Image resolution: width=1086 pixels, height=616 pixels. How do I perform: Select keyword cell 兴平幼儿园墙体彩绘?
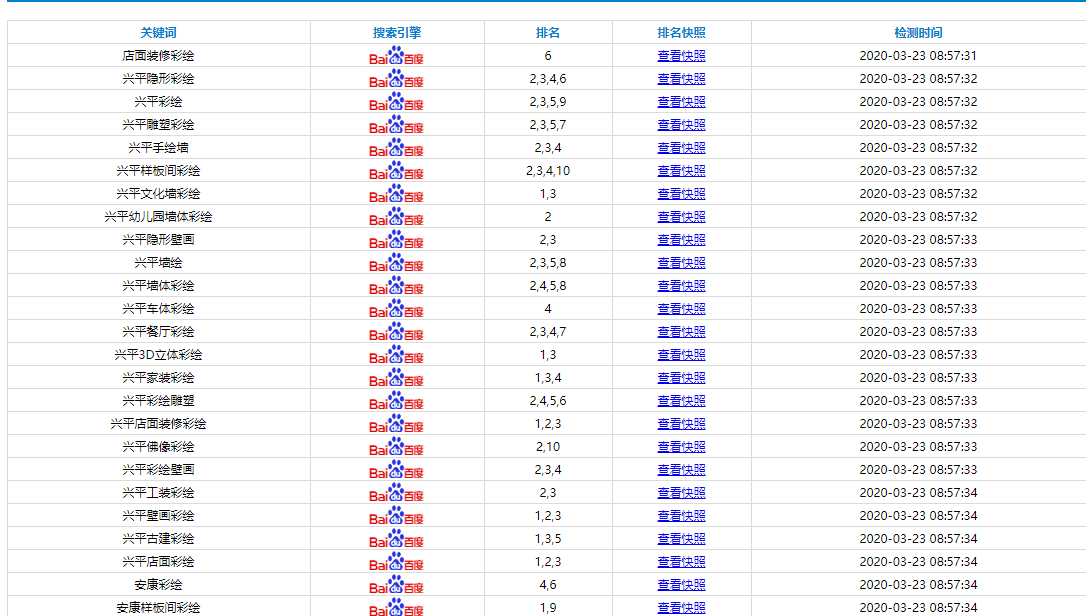pyautogui.click(x=159, y=216)
